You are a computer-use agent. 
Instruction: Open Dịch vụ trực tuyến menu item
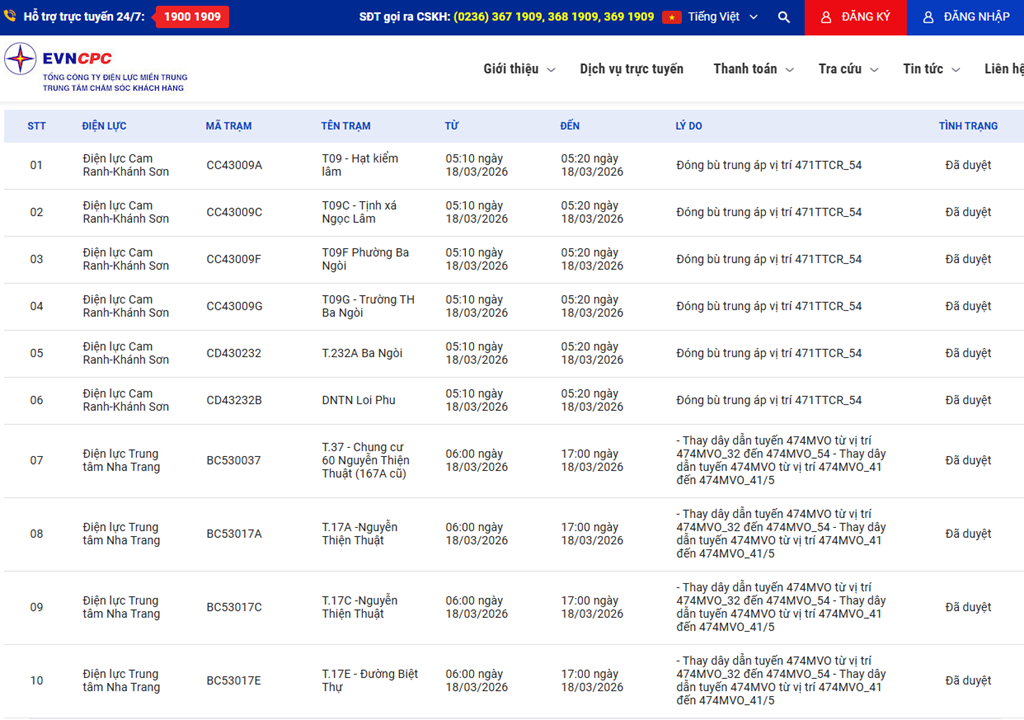tap(631, 69)
